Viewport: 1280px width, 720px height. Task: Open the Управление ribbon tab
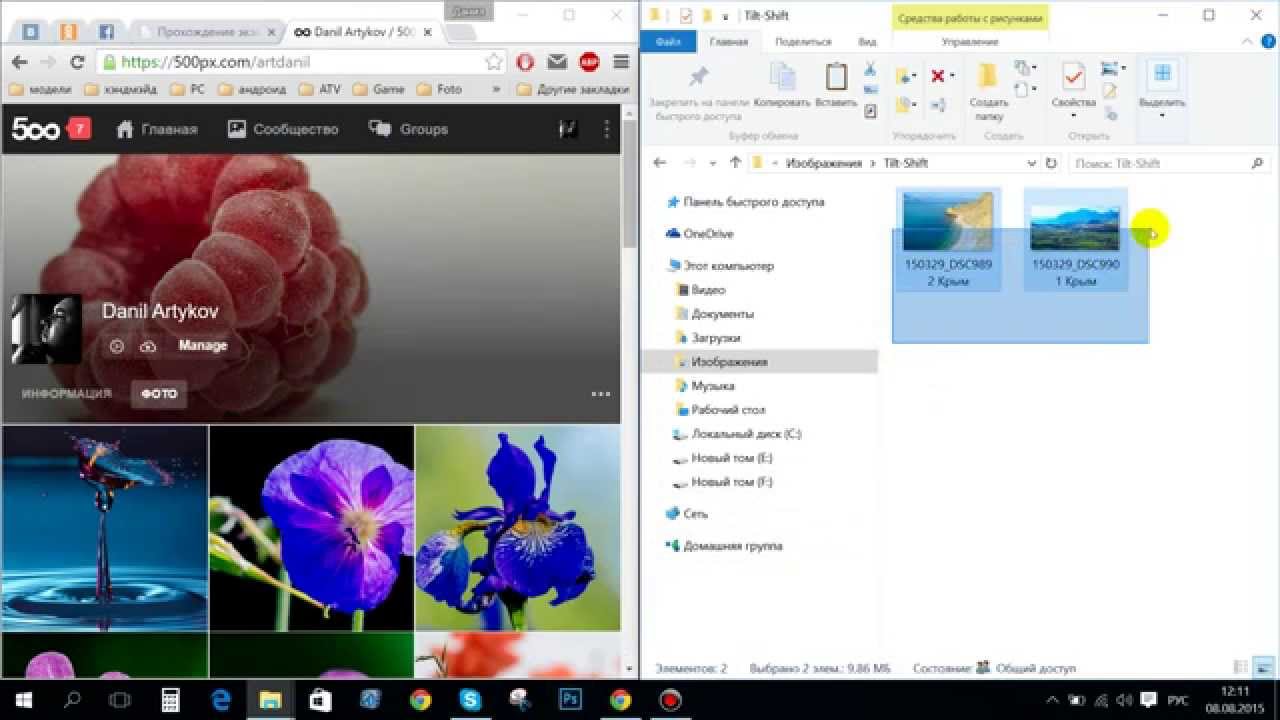[x=970, y=42]
